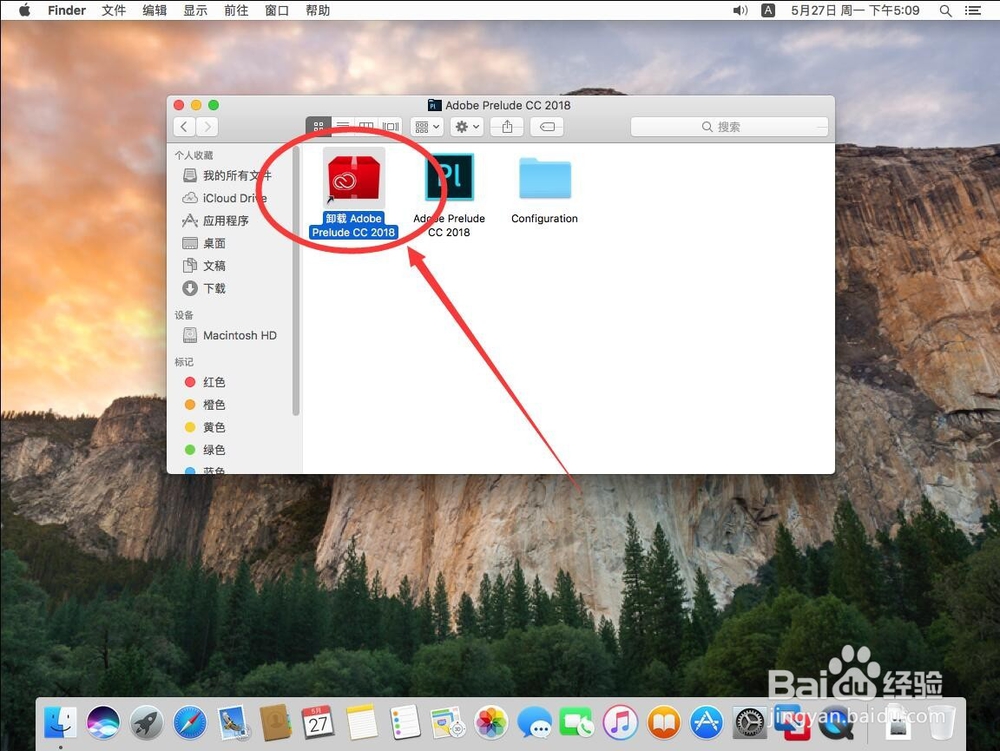This screenshot has height=751, width=1000.
Task: Close the Adobe Prelude CC 2018 Finder window
Action: click(x=179, y=105)
